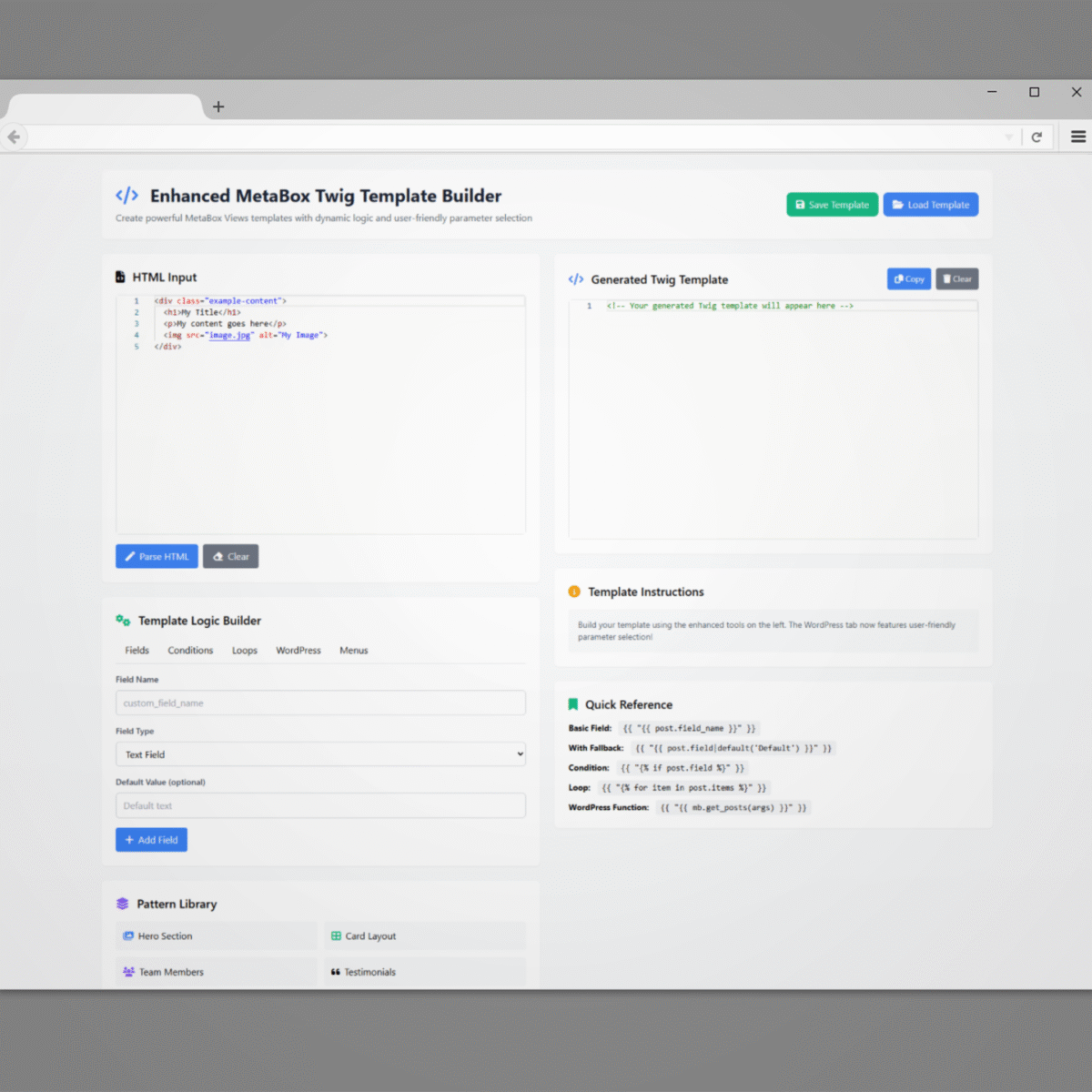Expand the Field Type dropdown
Screen dimensions: 1092x1092
click(320, 754)
